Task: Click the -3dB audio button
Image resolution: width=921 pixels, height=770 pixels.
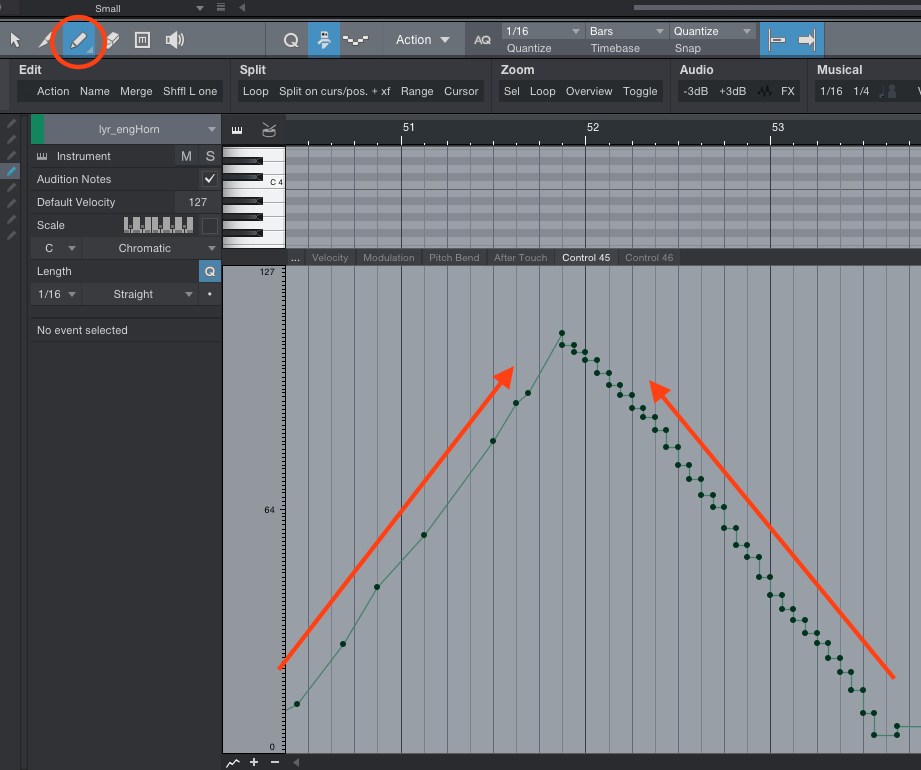Action: click(695, 91)
